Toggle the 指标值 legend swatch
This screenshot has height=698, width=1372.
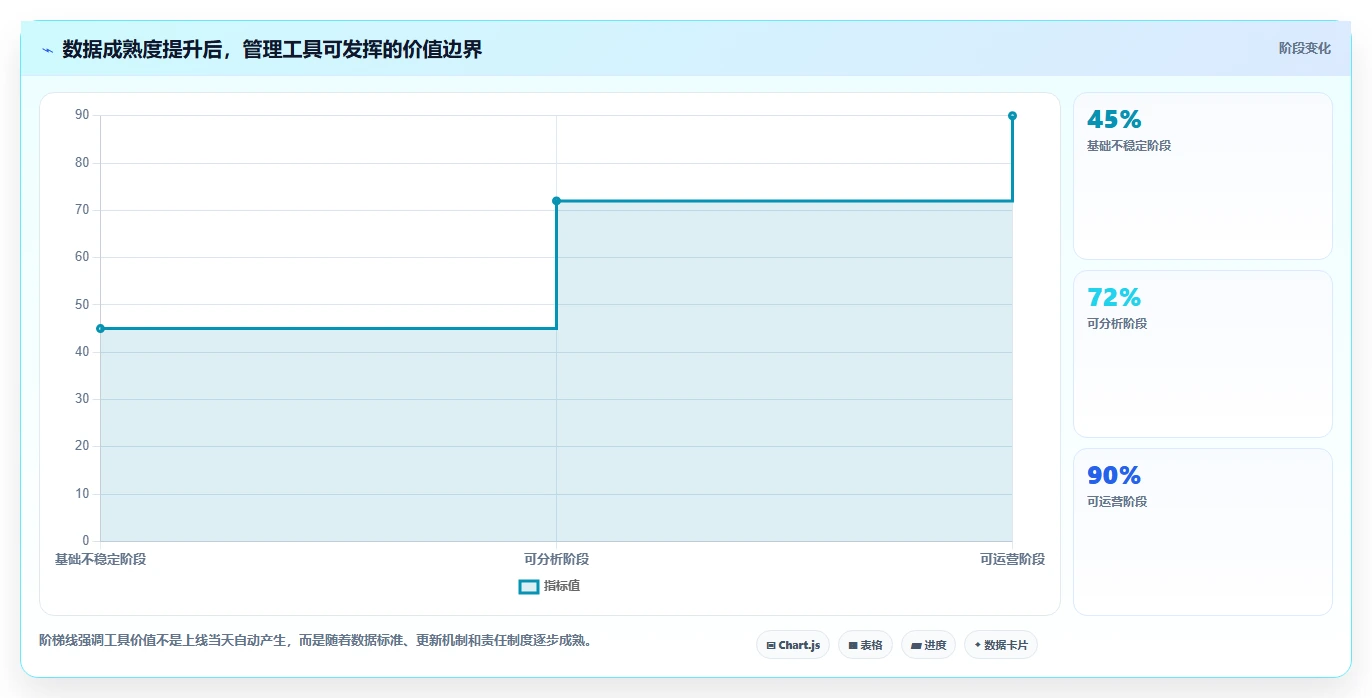click(529, 586)
